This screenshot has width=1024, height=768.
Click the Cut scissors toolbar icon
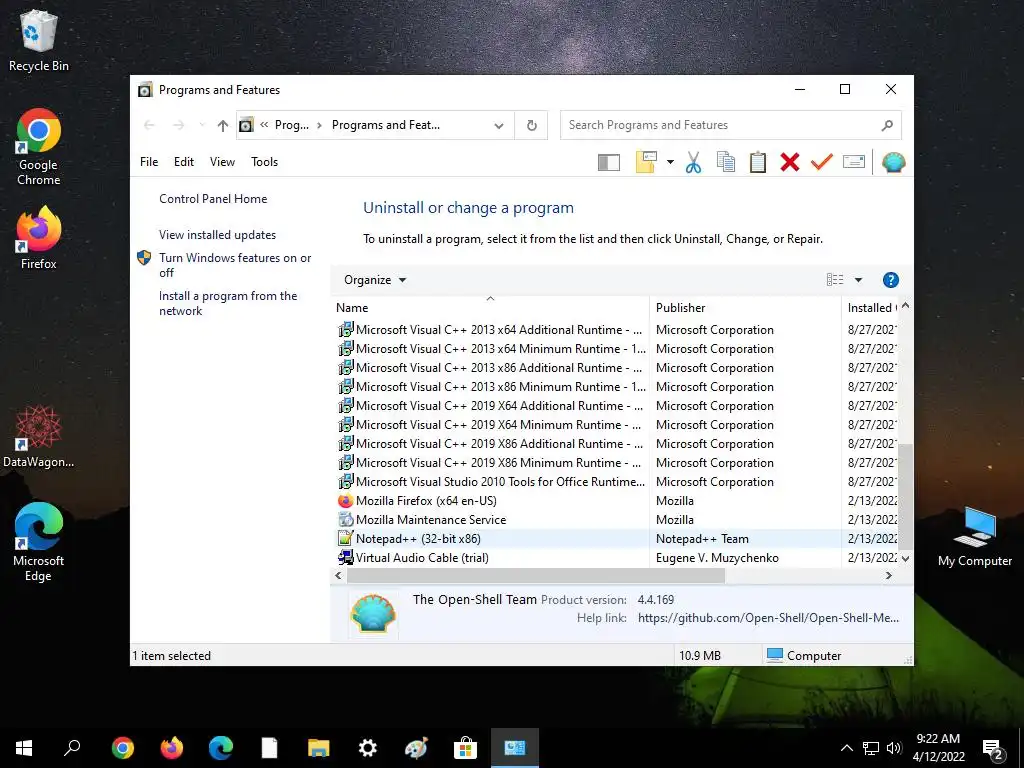pyautogui.click(x=693, y=162)
